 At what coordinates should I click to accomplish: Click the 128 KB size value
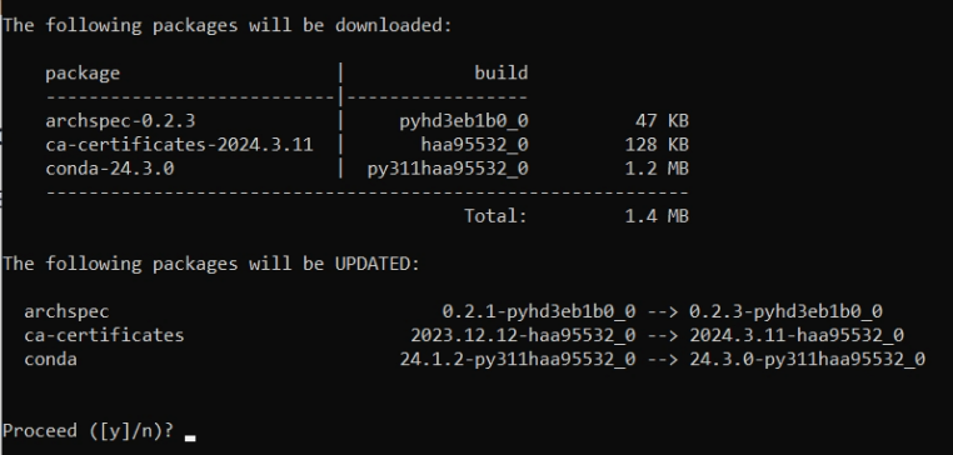point(657,145)
